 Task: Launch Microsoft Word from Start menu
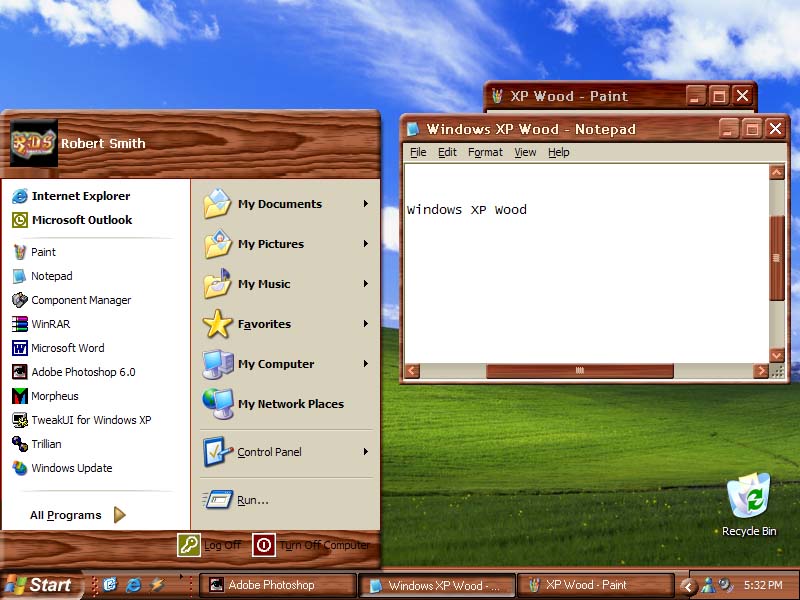[58, 348]
